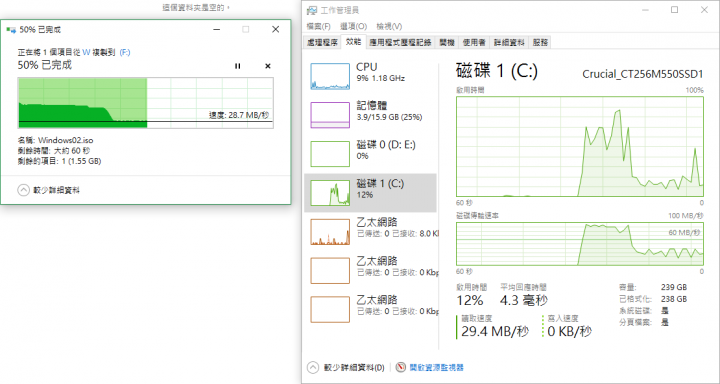
Task: Select the 效能 tab
Action: 354,42
